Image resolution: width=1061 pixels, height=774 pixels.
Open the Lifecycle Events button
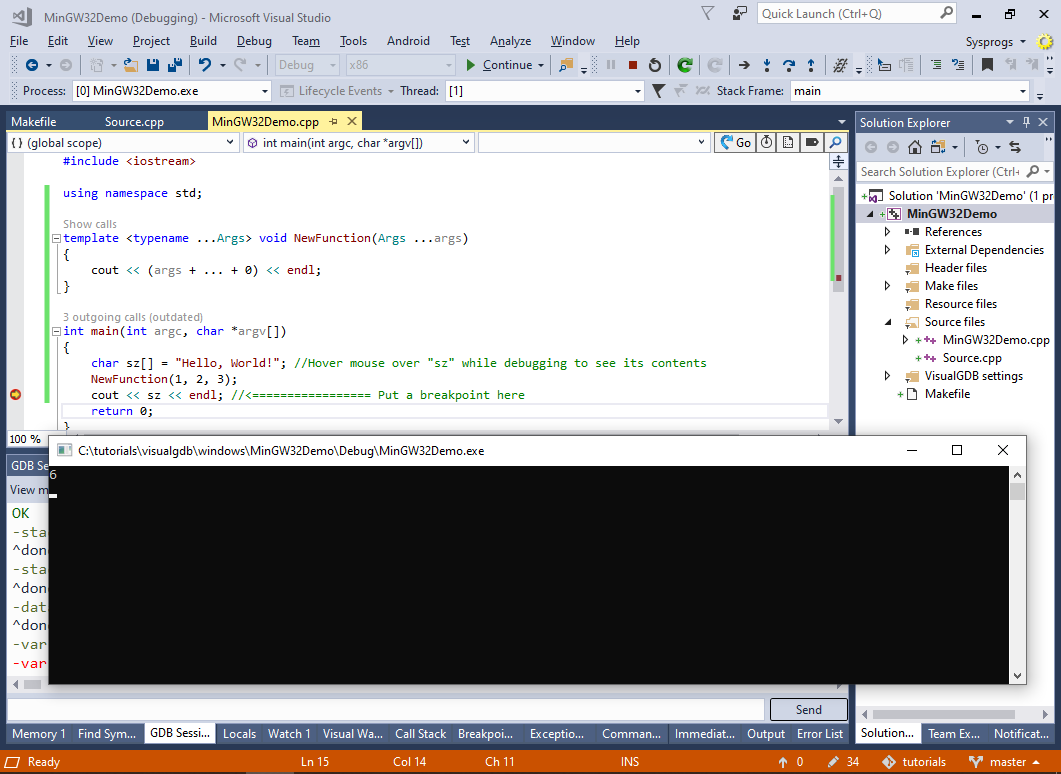[336, 91]
